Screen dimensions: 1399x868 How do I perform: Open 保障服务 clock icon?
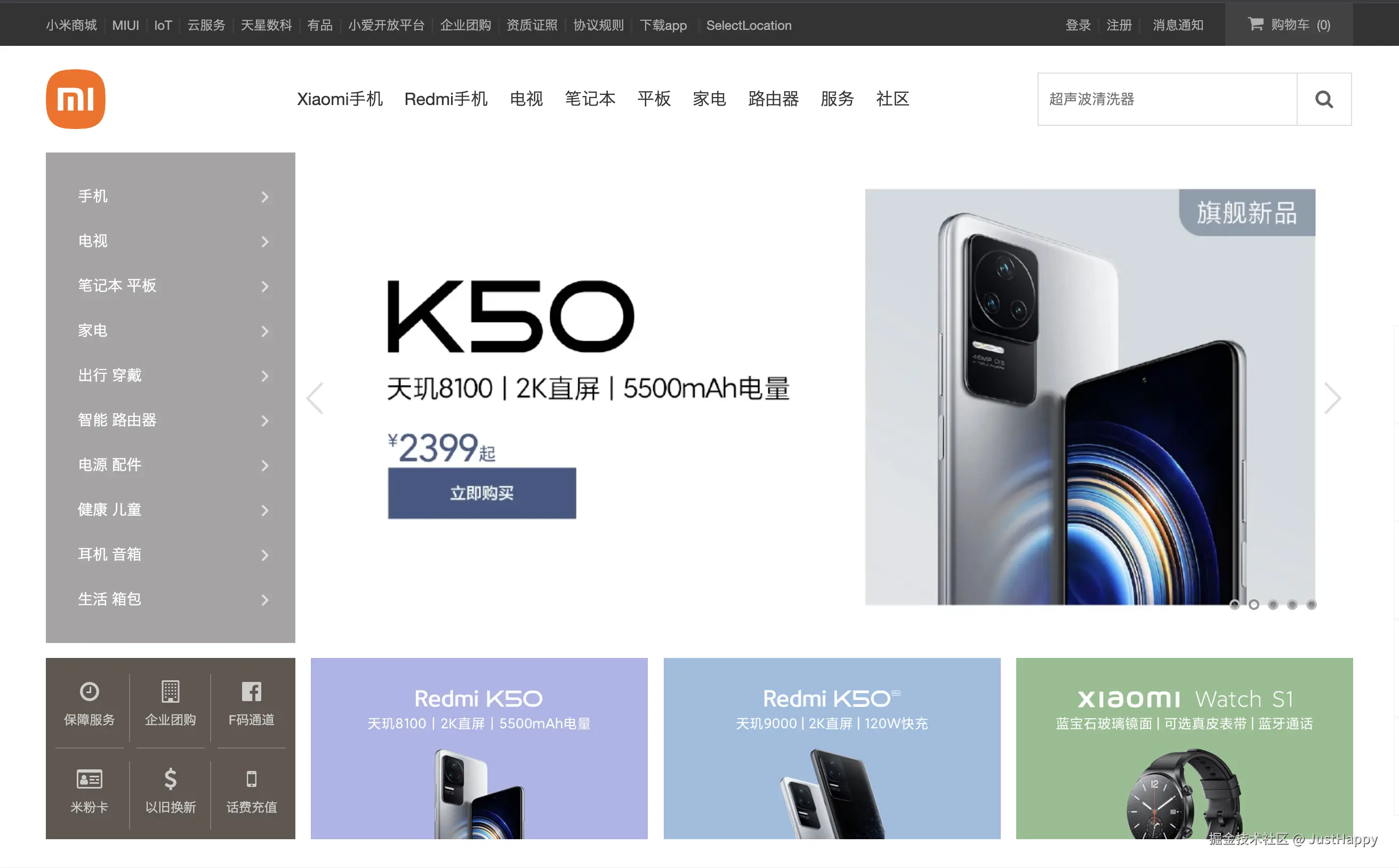(89, 691)
